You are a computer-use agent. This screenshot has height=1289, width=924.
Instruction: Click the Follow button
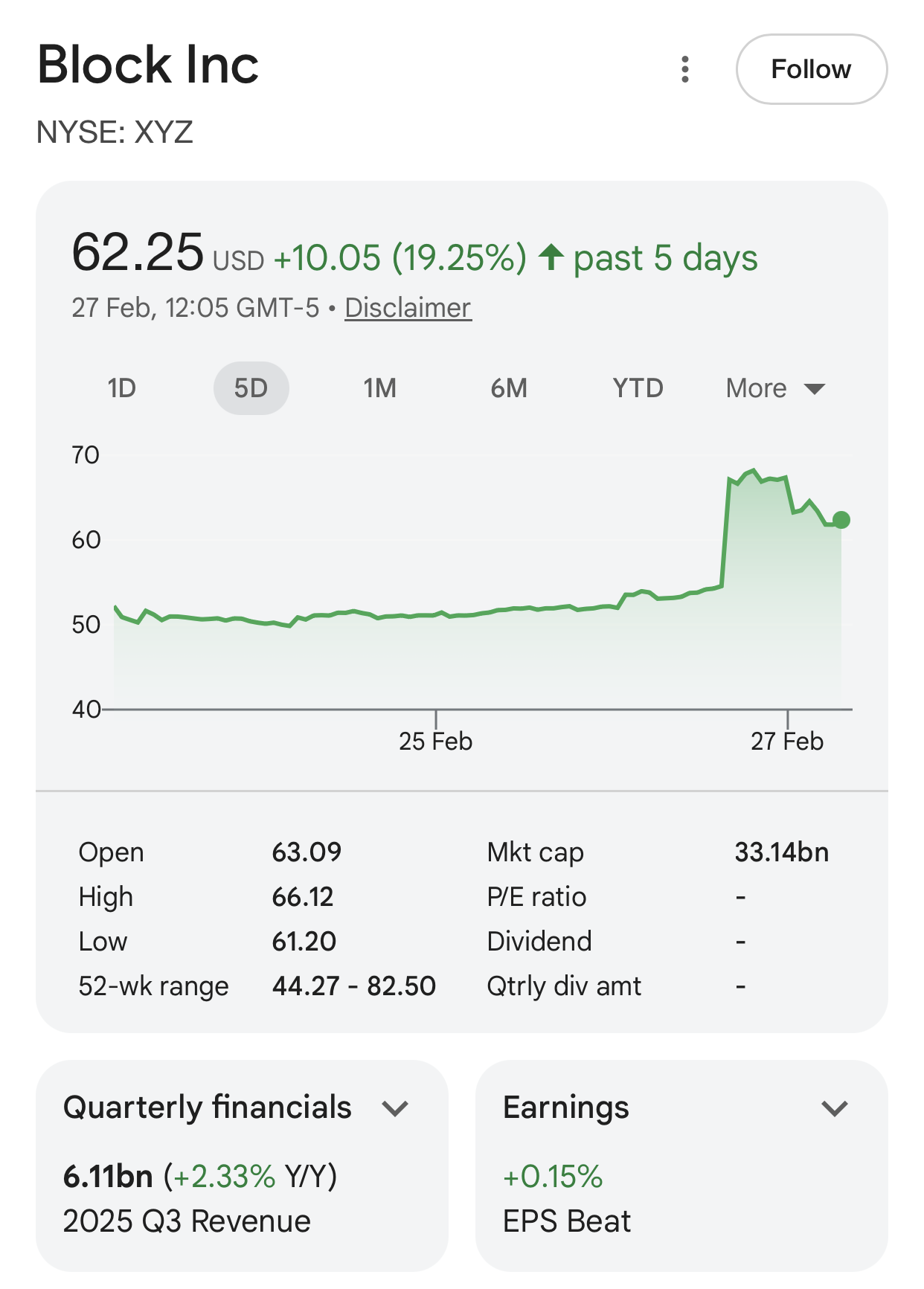[811, 69]
